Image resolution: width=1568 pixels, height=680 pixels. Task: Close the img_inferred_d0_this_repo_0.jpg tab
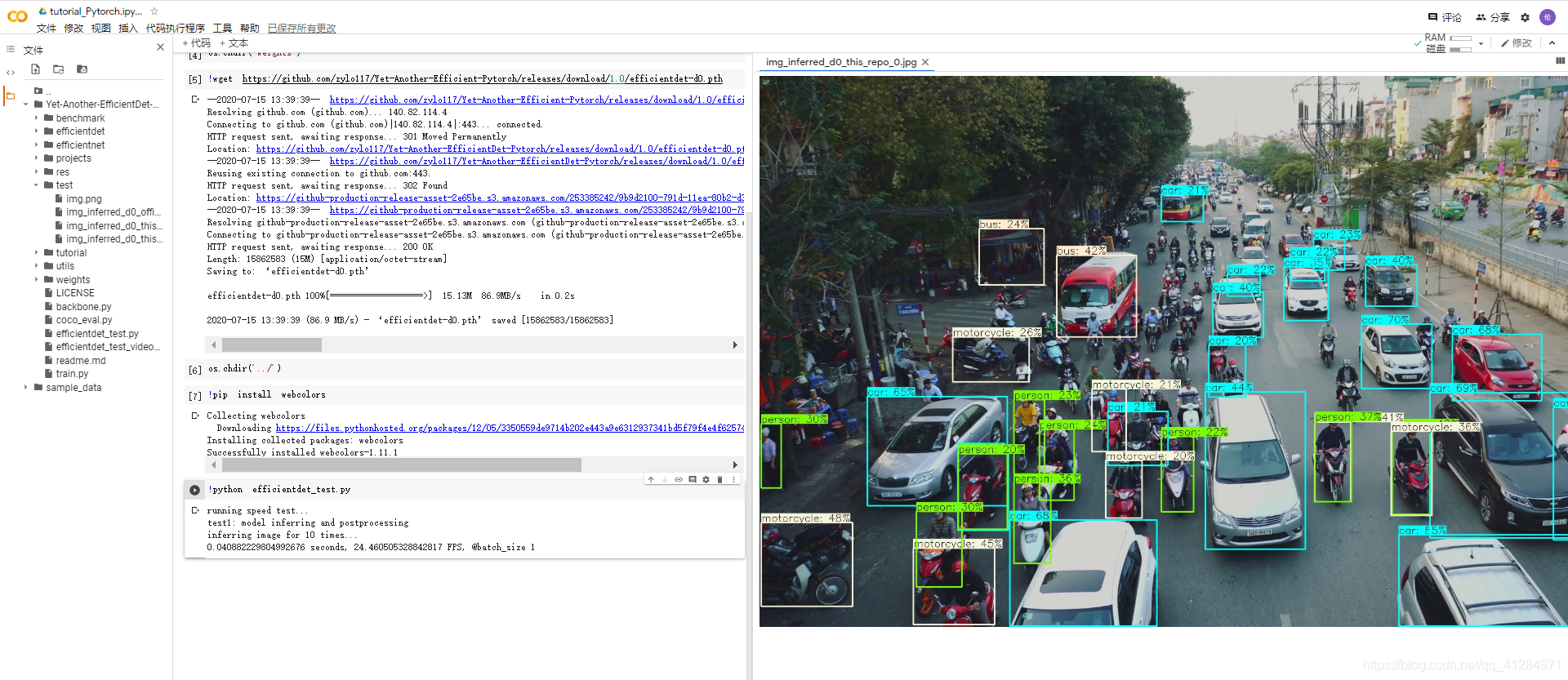925,62
